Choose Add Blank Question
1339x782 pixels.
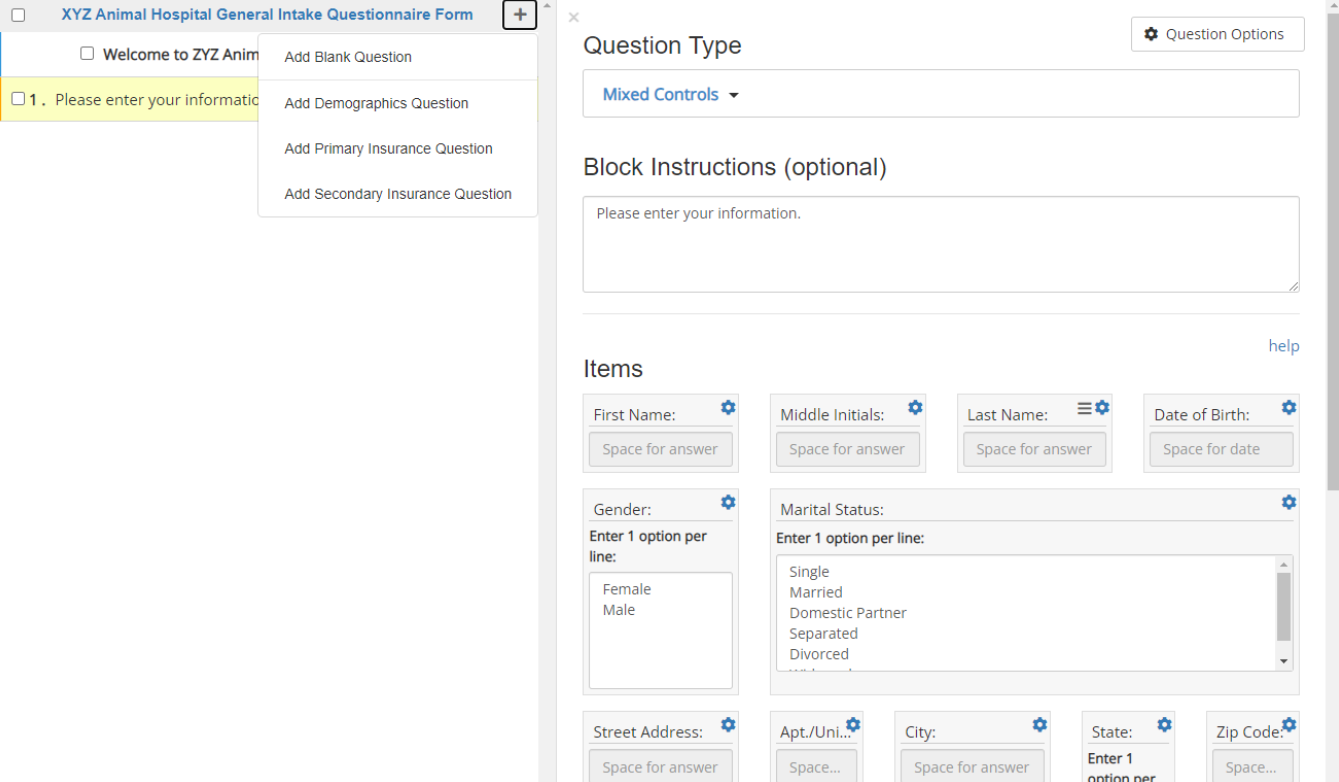(398, 57)
